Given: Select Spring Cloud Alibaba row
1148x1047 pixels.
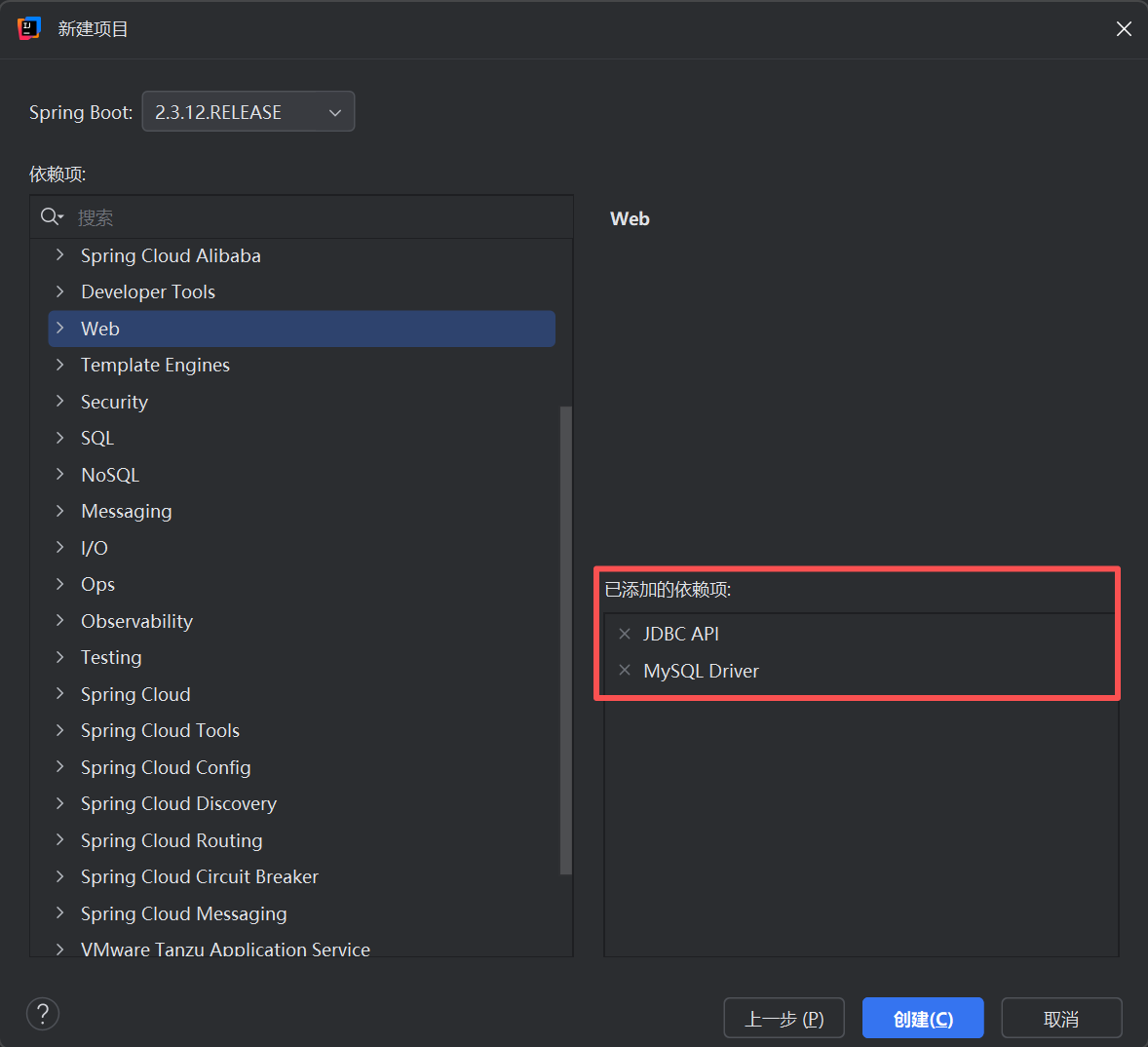Looking at the screenshot, I should pos(302,255).
